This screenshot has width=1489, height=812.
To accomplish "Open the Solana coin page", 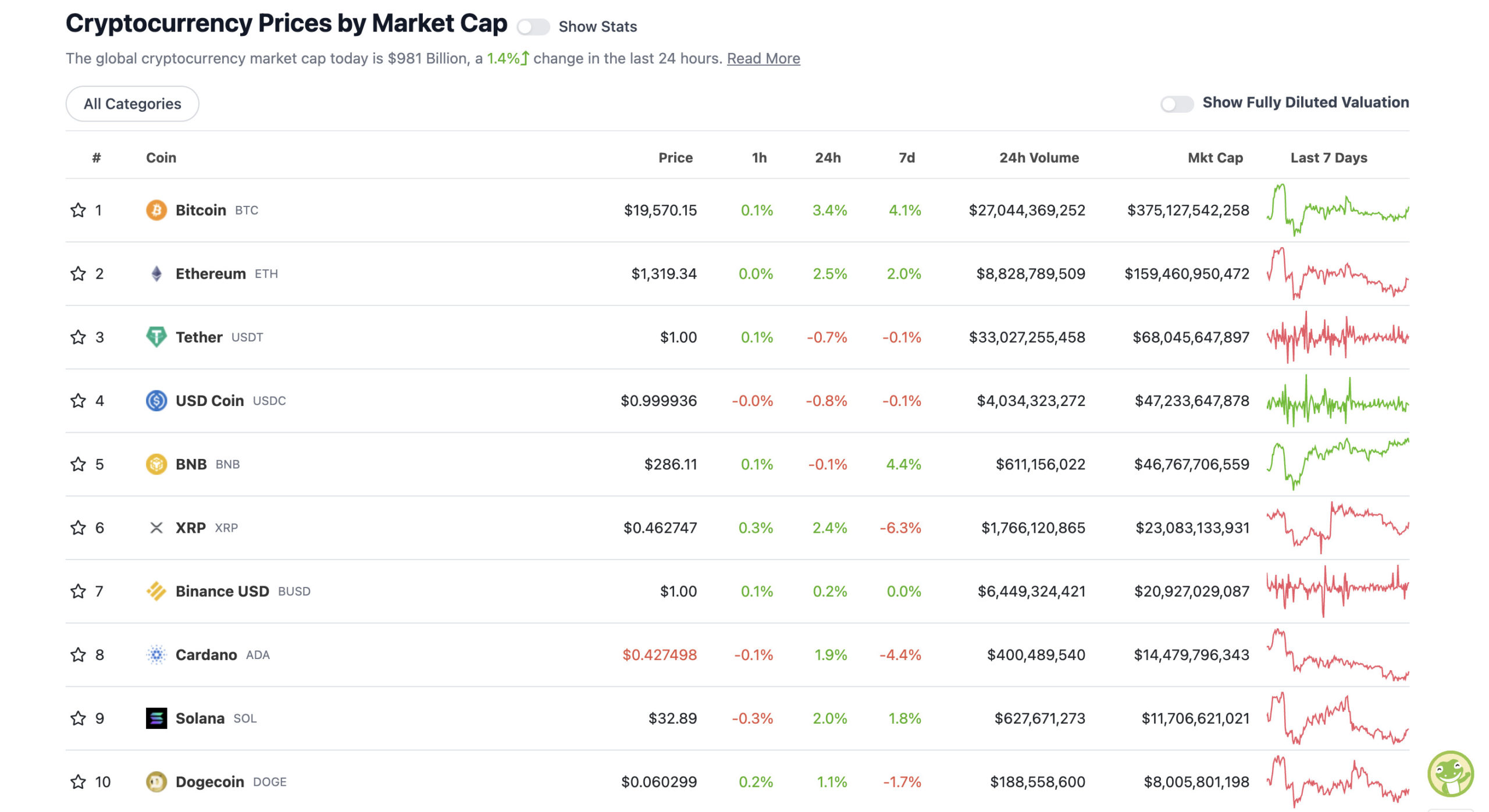I will tap(200, 718).
